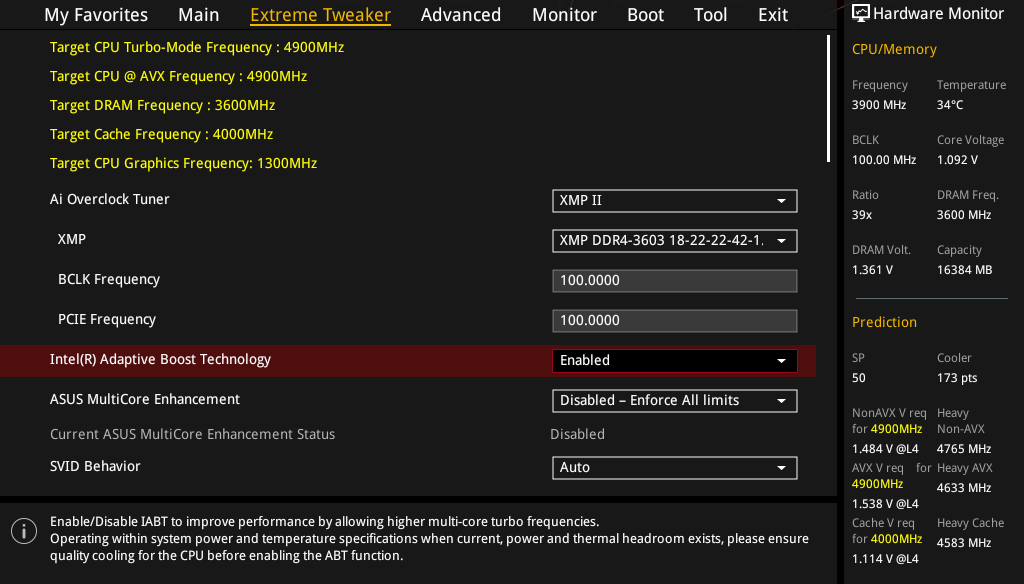Screen dimensions: 1024x584
Task: Click the 4583 MHz Heavy Cache value
Action: click(x=964, y=543)
